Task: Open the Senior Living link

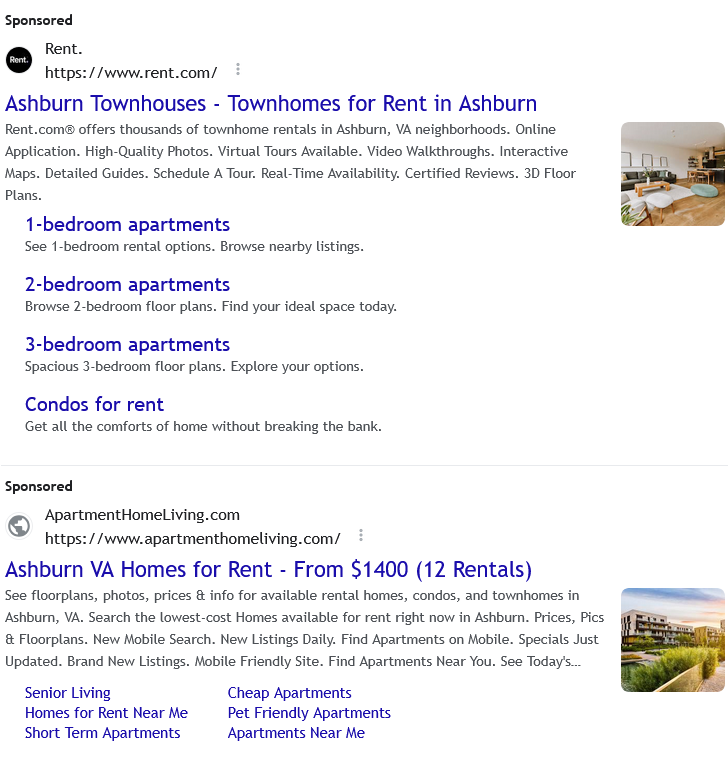Action: point(68,693)
